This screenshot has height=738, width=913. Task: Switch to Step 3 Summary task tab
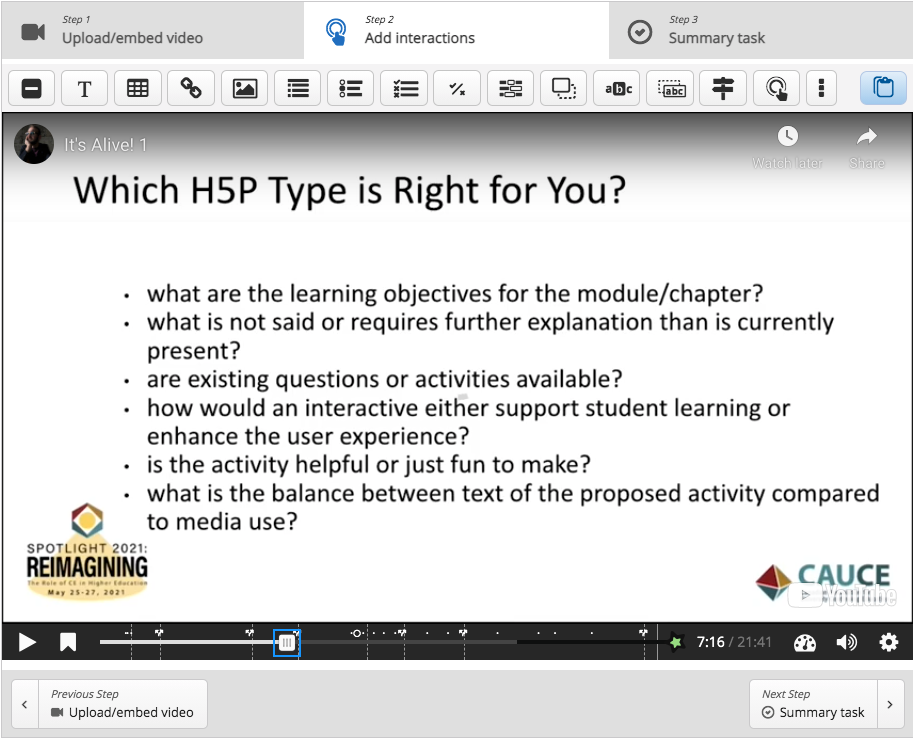760,30
